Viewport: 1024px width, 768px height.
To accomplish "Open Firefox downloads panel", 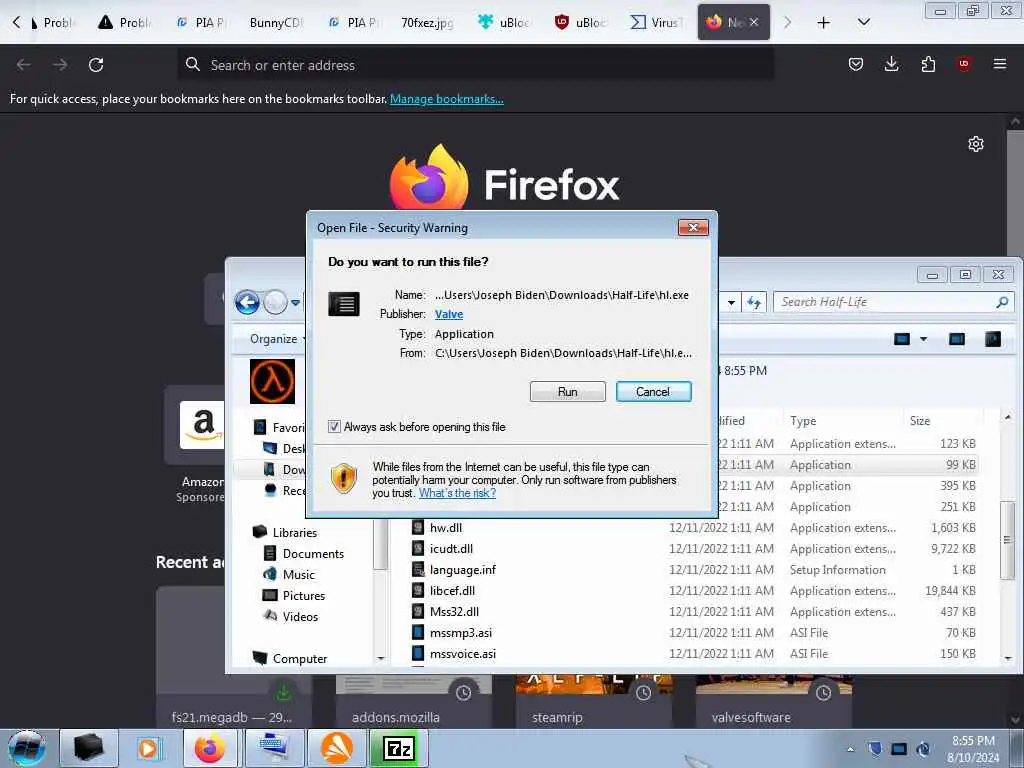I will 891,64.
